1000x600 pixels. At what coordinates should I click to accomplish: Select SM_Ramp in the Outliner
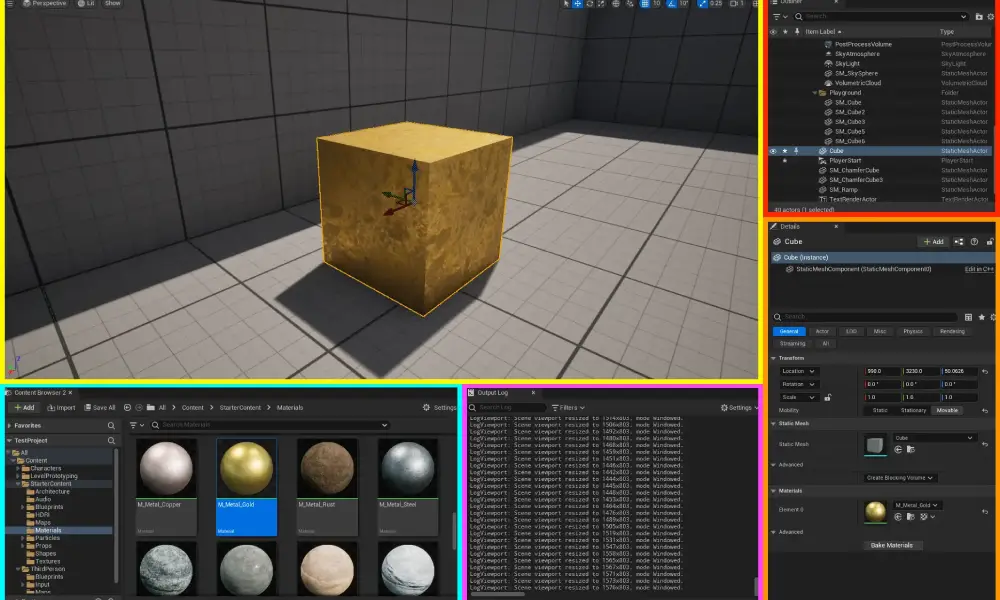(843, 190)
